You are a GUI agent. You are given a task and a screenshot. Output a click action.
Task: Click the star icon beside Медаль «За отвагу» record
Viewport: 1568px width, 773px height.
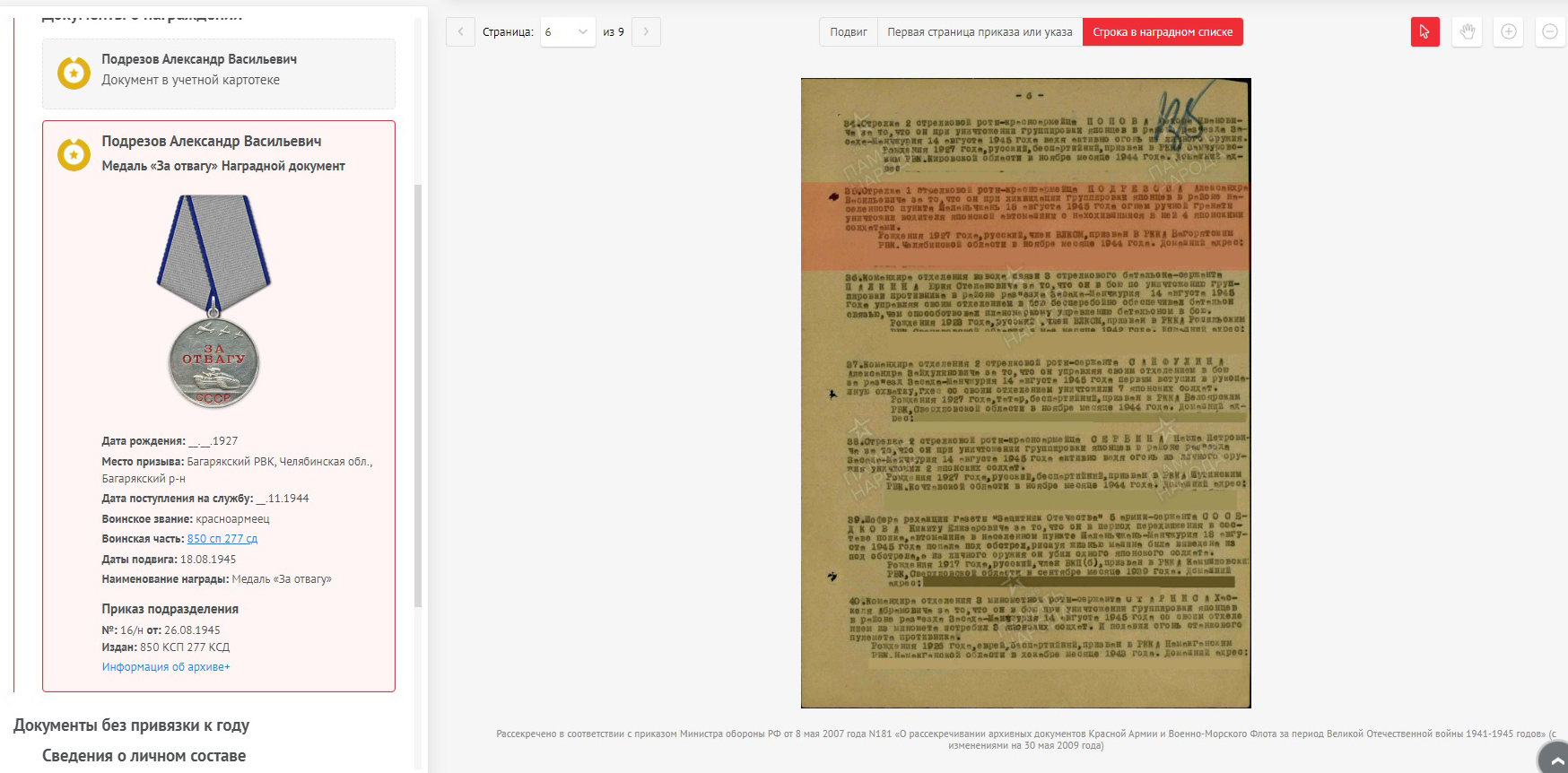[74, 155]
